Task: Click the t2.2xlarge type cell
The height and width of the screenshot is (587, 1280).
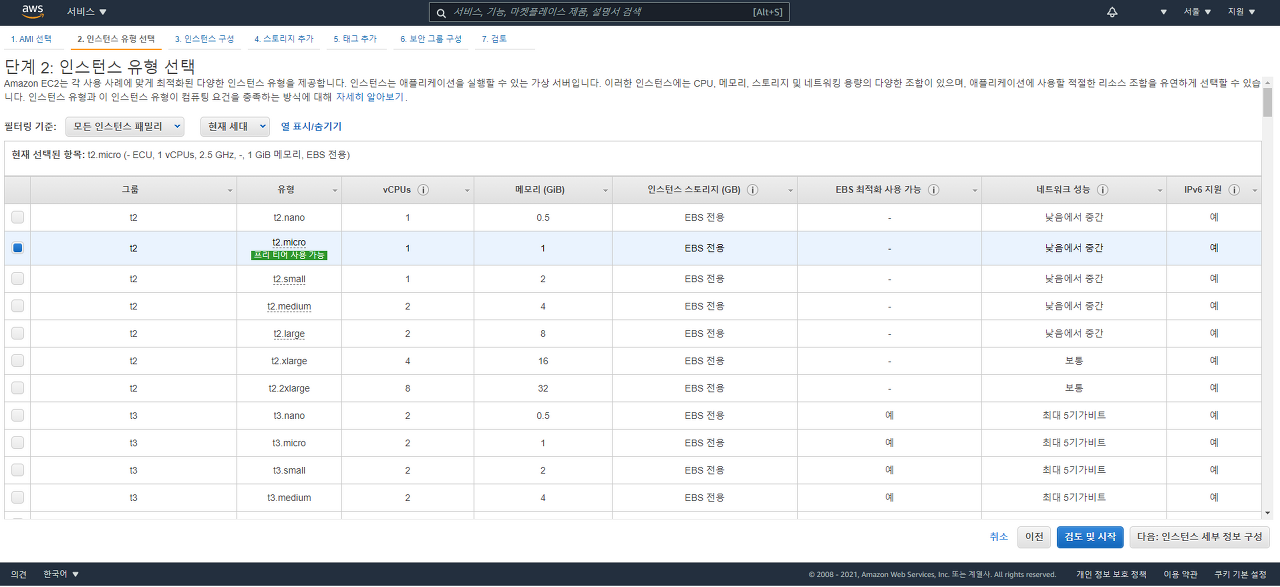Action: pos(289,388)
